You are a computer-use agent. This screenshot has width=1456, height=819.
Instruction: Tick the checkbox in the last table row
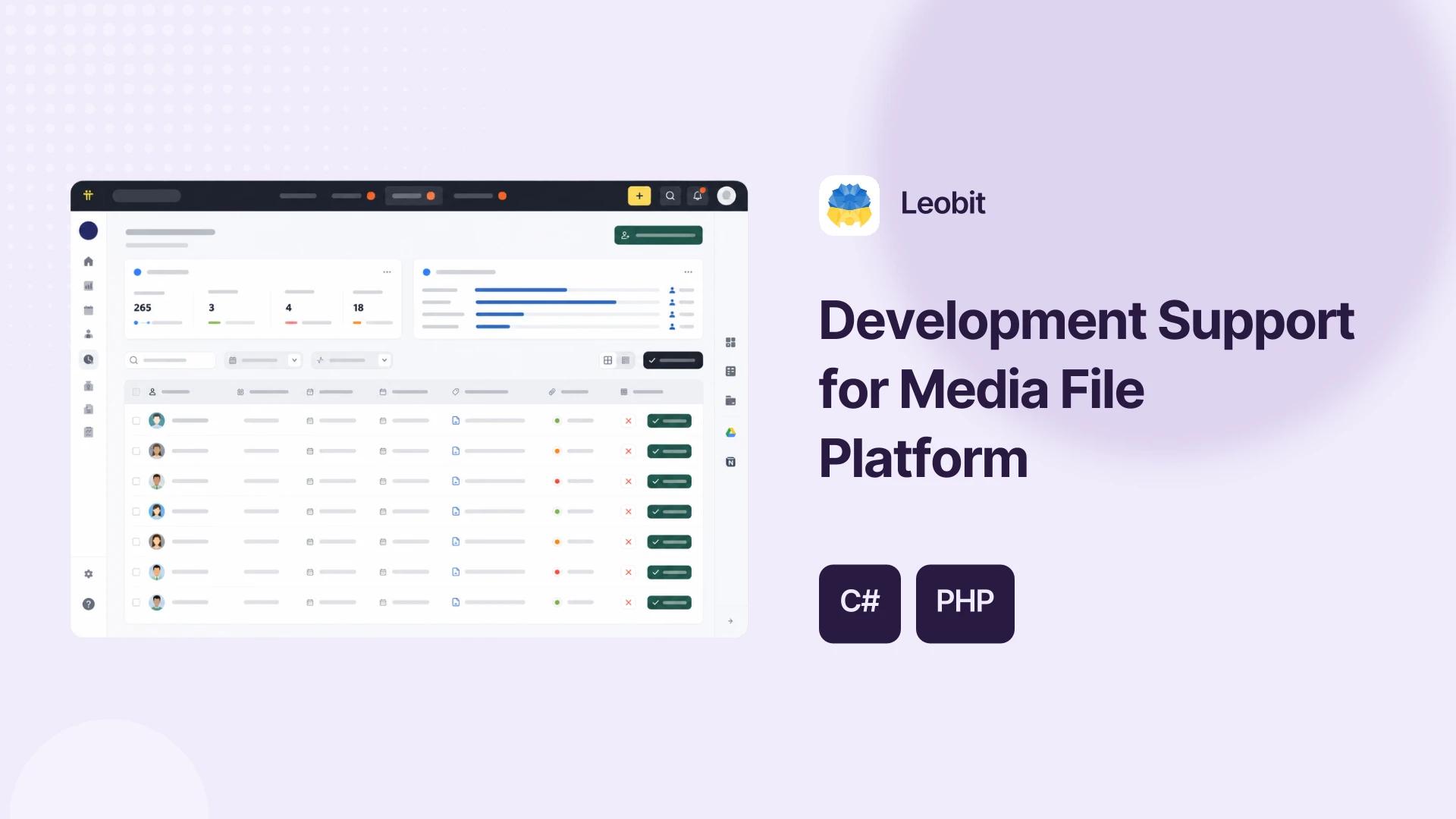136,603
